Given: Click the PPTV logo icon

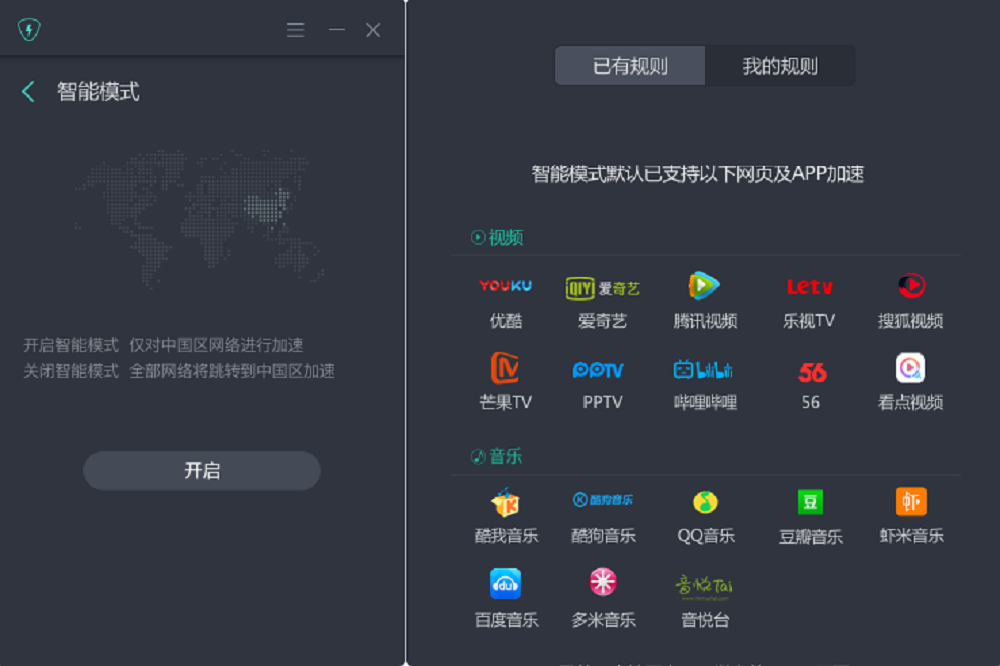Looking at the screenshot, I should pyautogui.click(x=598, y=369).
